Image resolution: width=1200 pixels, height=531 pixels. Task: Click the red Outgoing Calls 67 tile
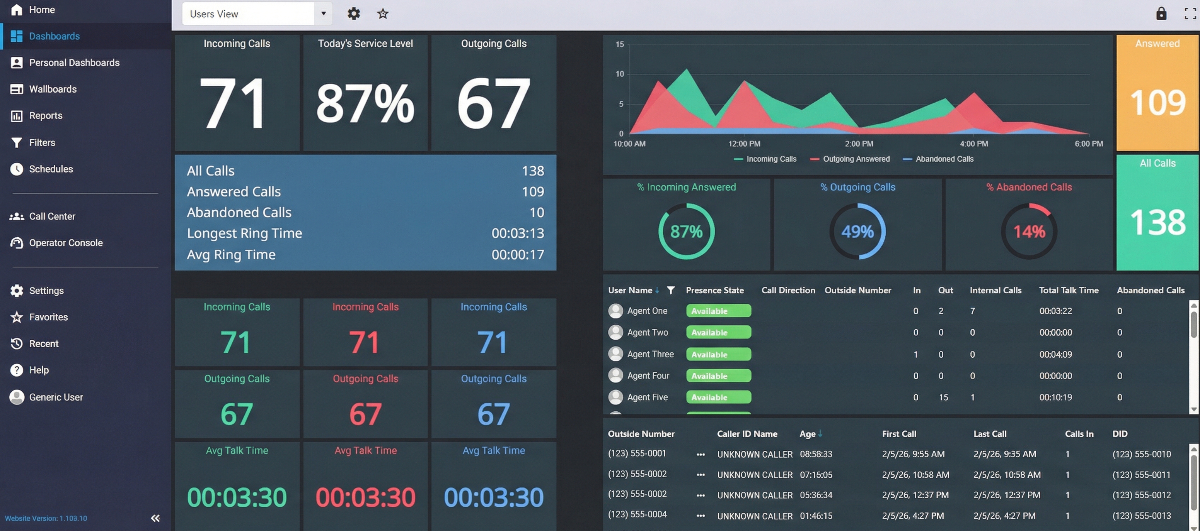click(365, 404)
